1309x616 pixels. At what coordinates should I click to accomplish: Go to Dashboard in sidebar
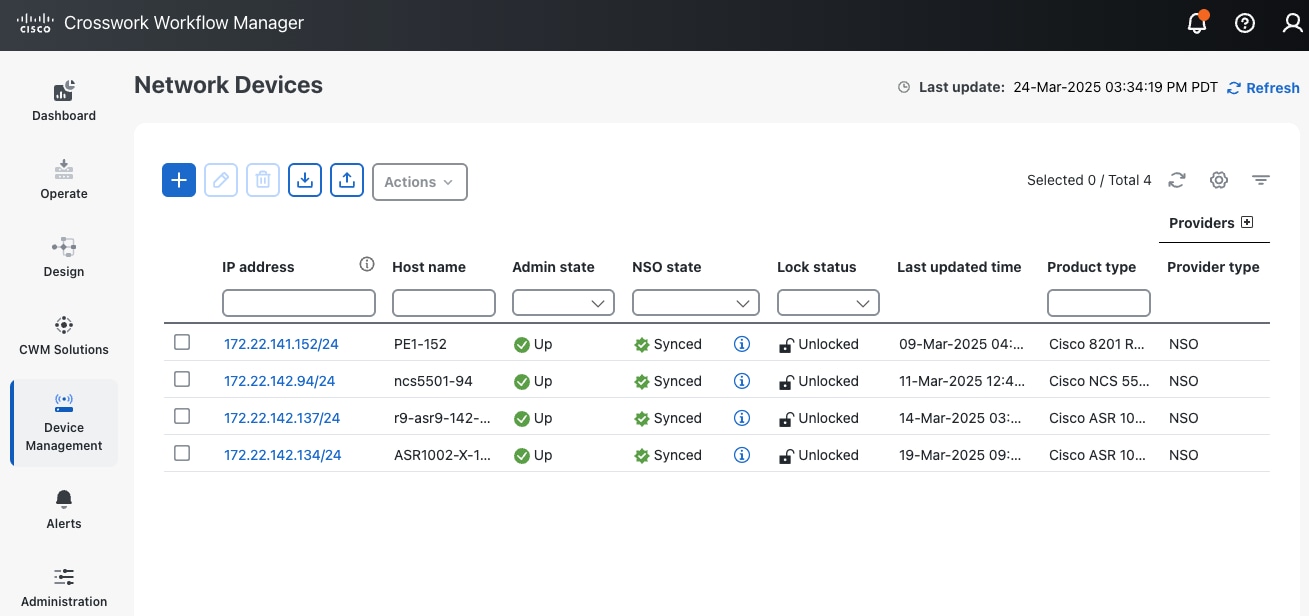(x=64, y=100)
